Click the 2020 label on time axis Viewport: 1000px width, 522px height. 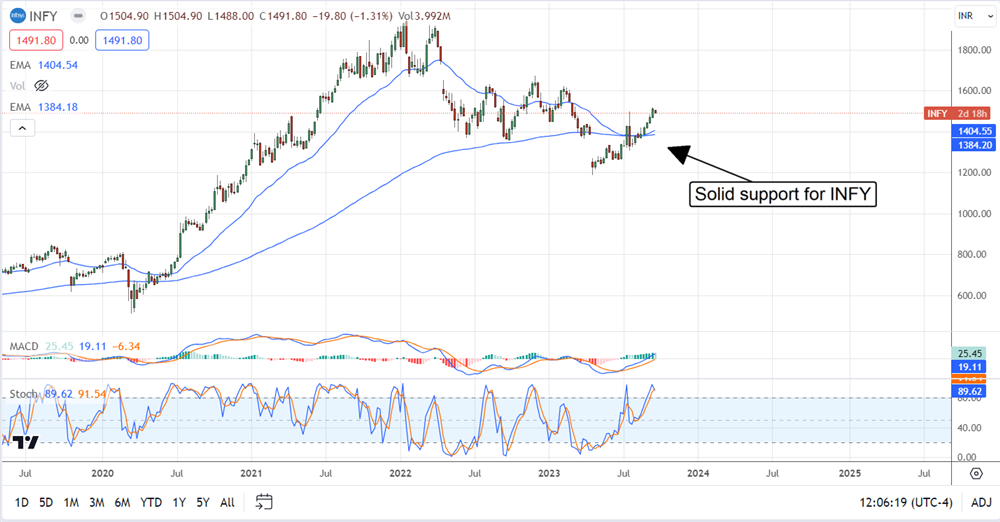(x=102, y=474)
